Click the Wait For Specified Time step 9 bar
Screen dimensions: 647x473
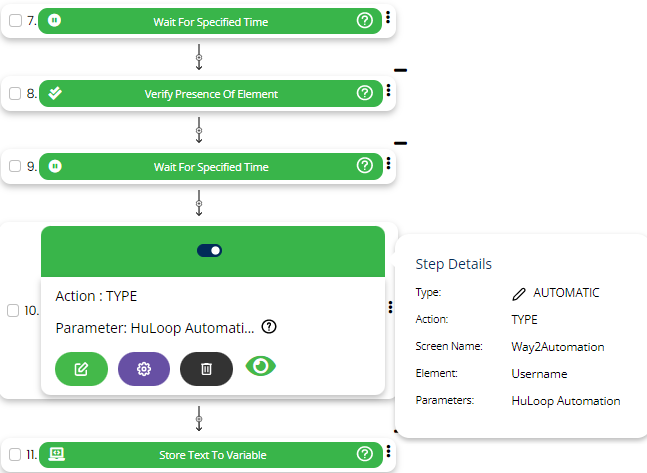coord(210,166)
